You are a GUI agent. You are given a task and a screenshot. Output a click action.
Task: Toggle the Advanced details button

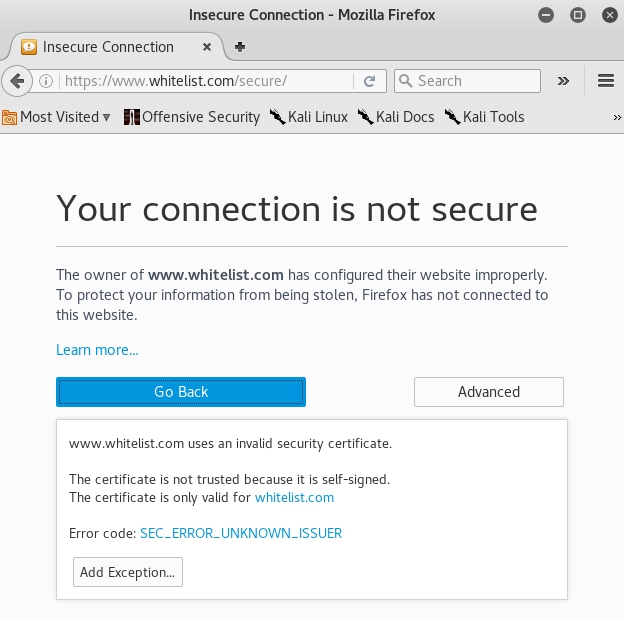489,392
